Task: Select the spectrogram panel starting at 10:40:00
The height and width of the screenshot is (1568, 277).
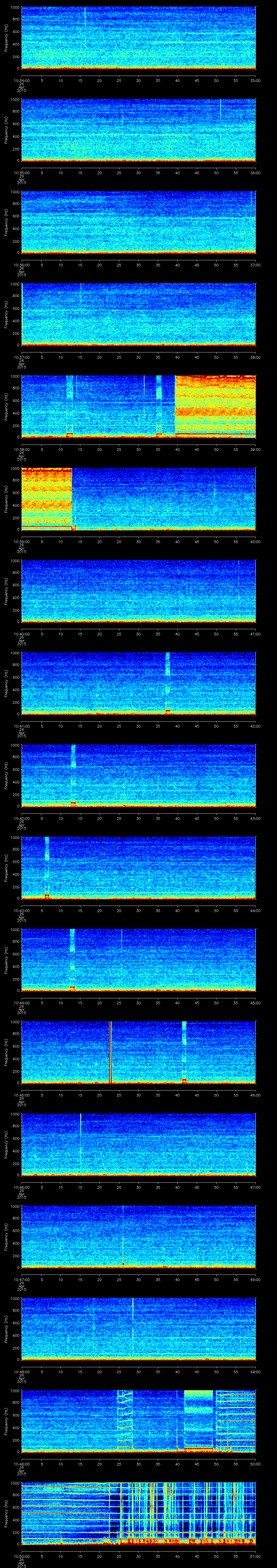Action: point(138,591)
